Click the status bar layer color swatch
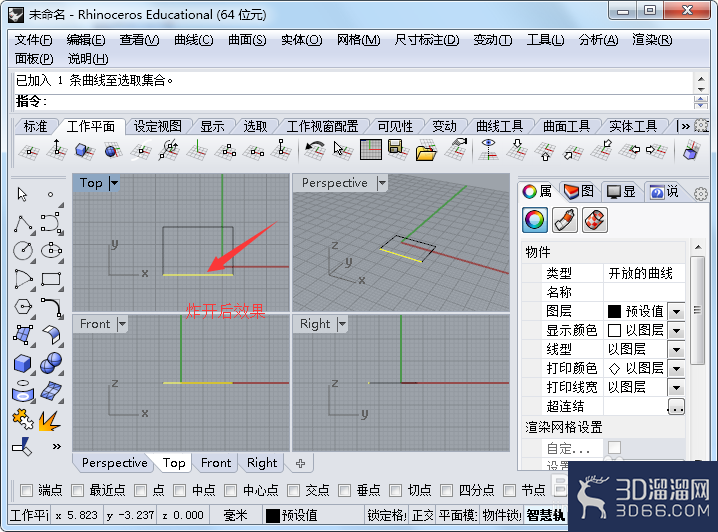The width and height of the screenshot is (718, 532). coord(272,516)
